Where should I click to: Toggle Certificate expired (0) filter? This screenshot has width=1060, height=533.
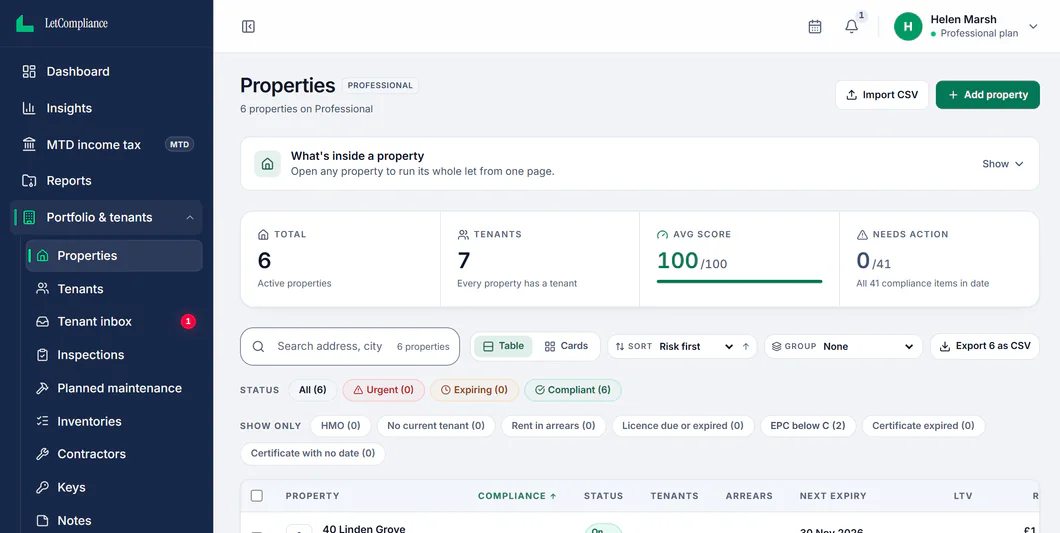click(923, 425)
